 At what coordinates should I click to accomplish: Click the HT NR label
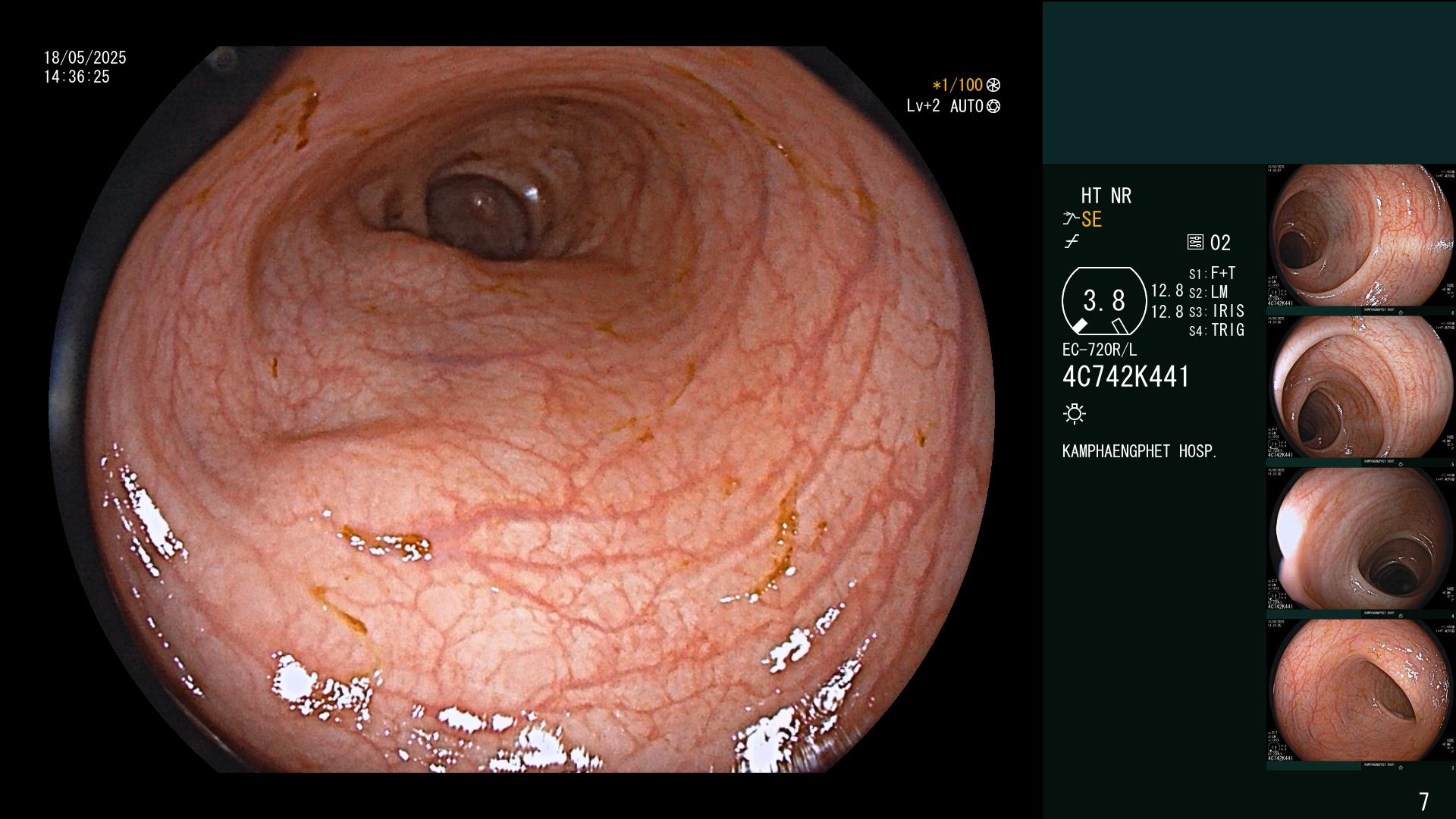(x=1106, y=196)
